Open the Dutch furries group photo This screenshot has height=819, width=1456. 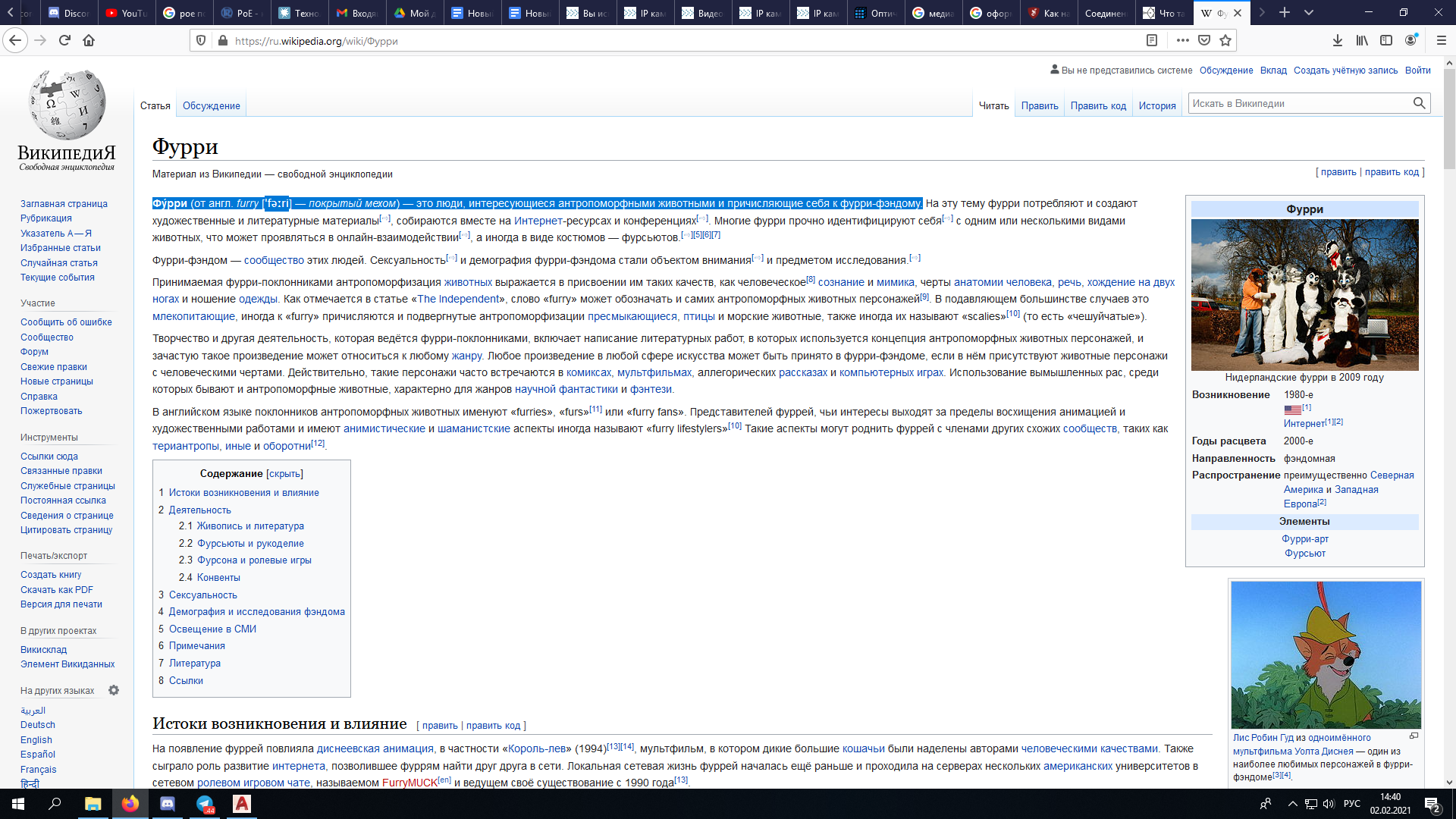click(x=1304, y=295)
